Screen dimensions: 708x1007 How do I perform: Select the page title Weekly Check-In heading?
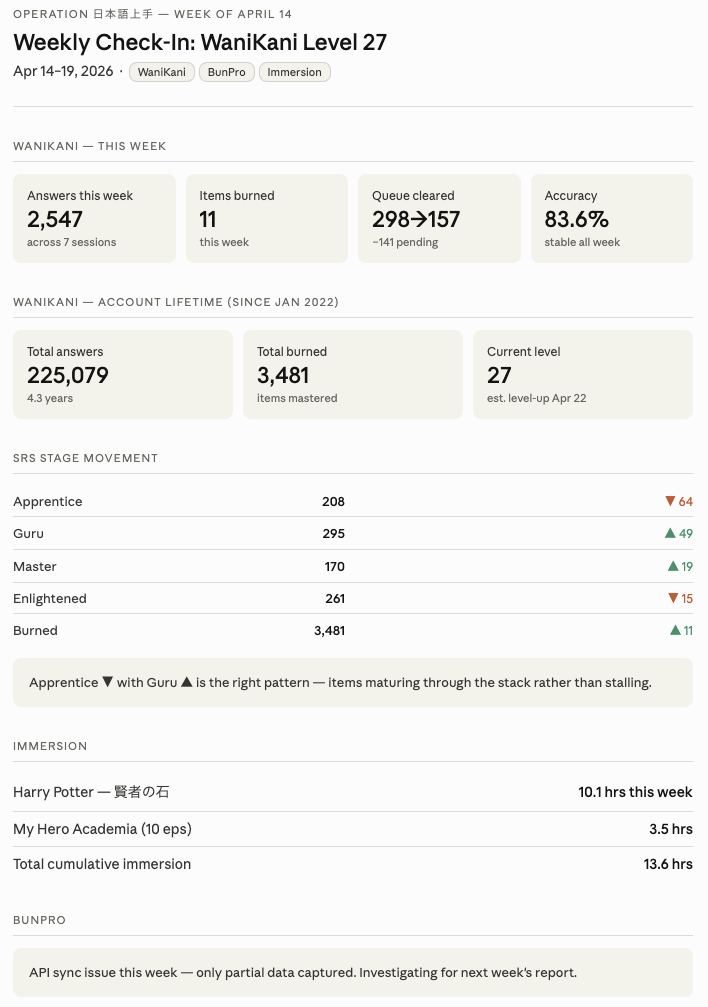(x=200, y=42)
